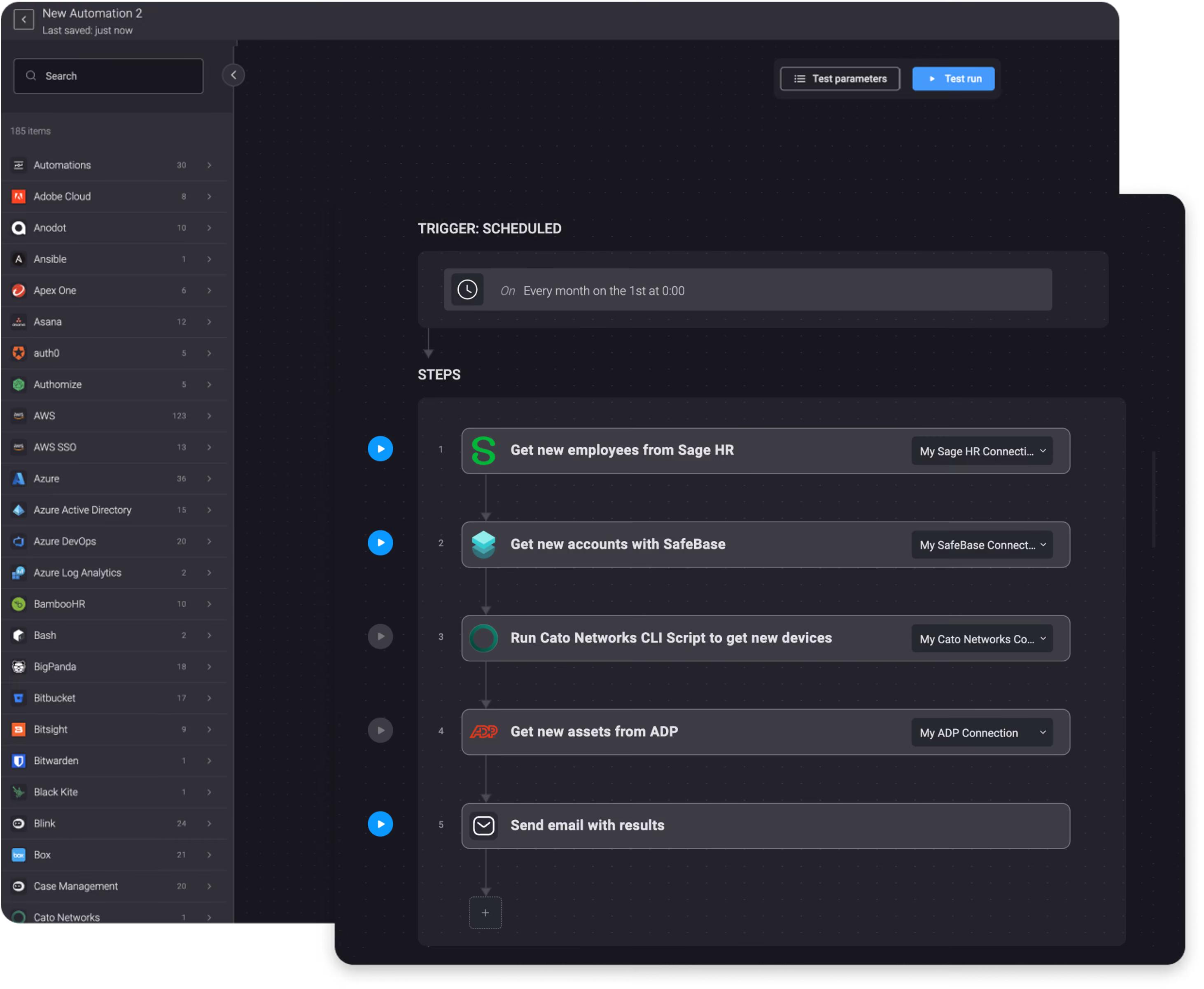Open the My ADP Connection dropdown
The width and height of the screenshot is (1204, 989).
[x=982, y=733]
